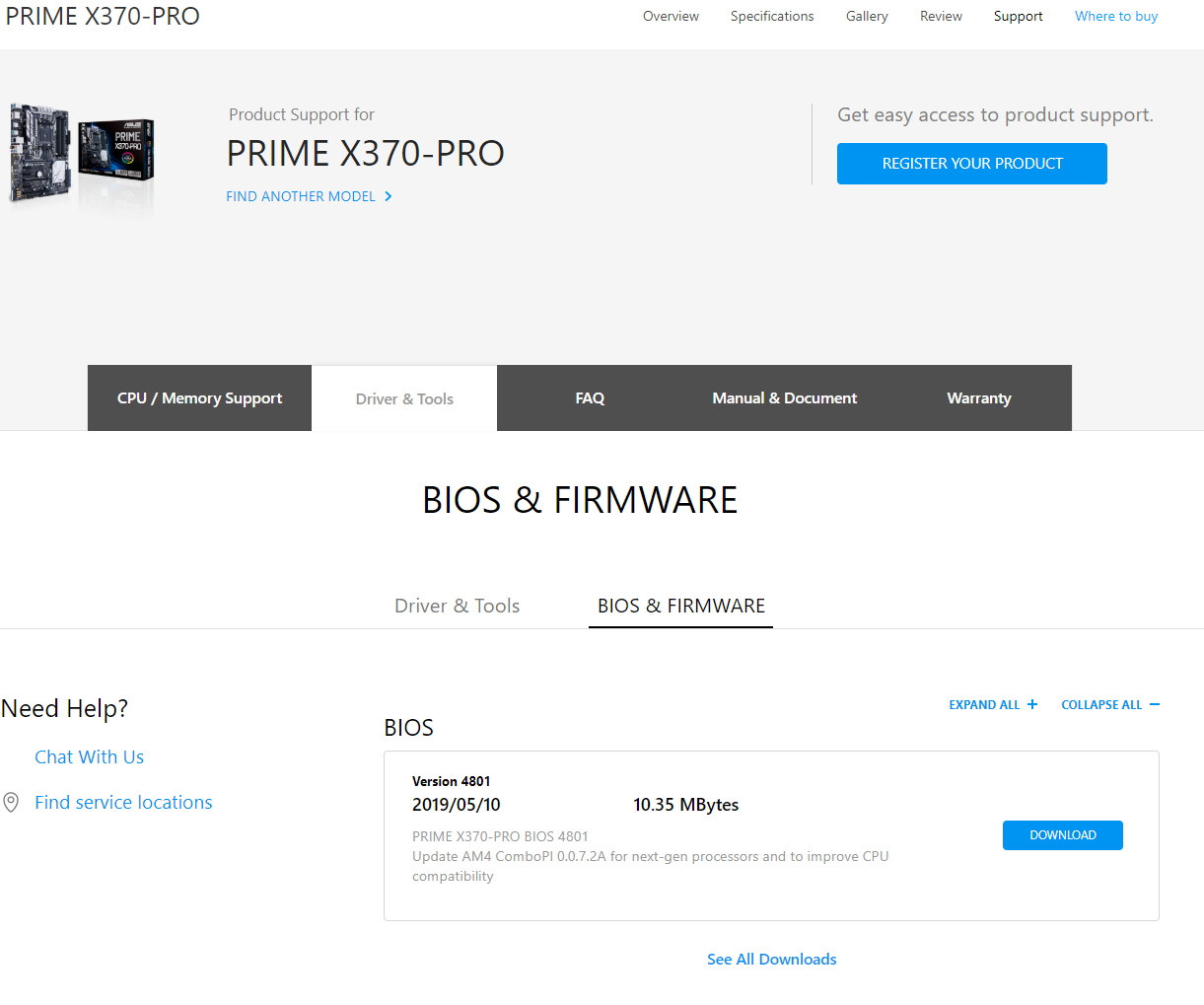Click the BIOS & FIRMWARE main heading
The width and height of the screenshot is (1204, 1005).
point(580,500)
